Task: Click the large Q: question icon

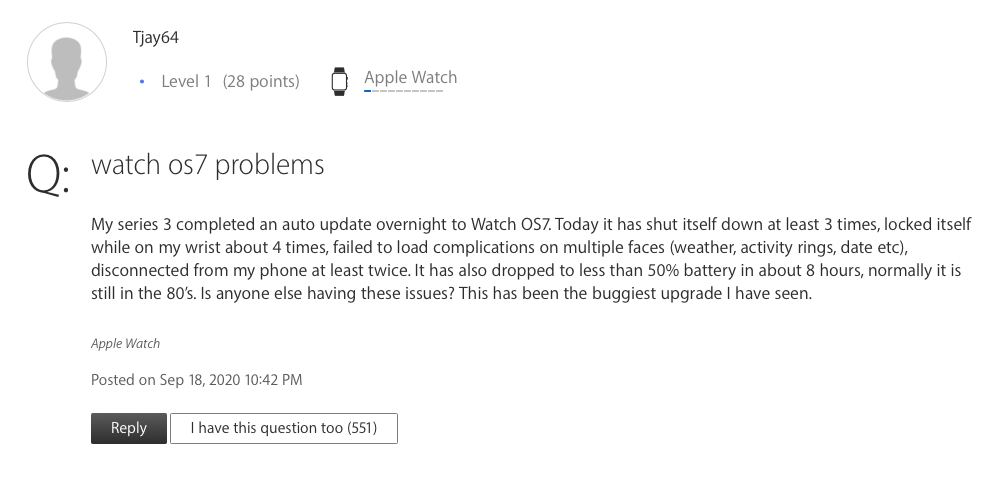Action: point(48,177)
